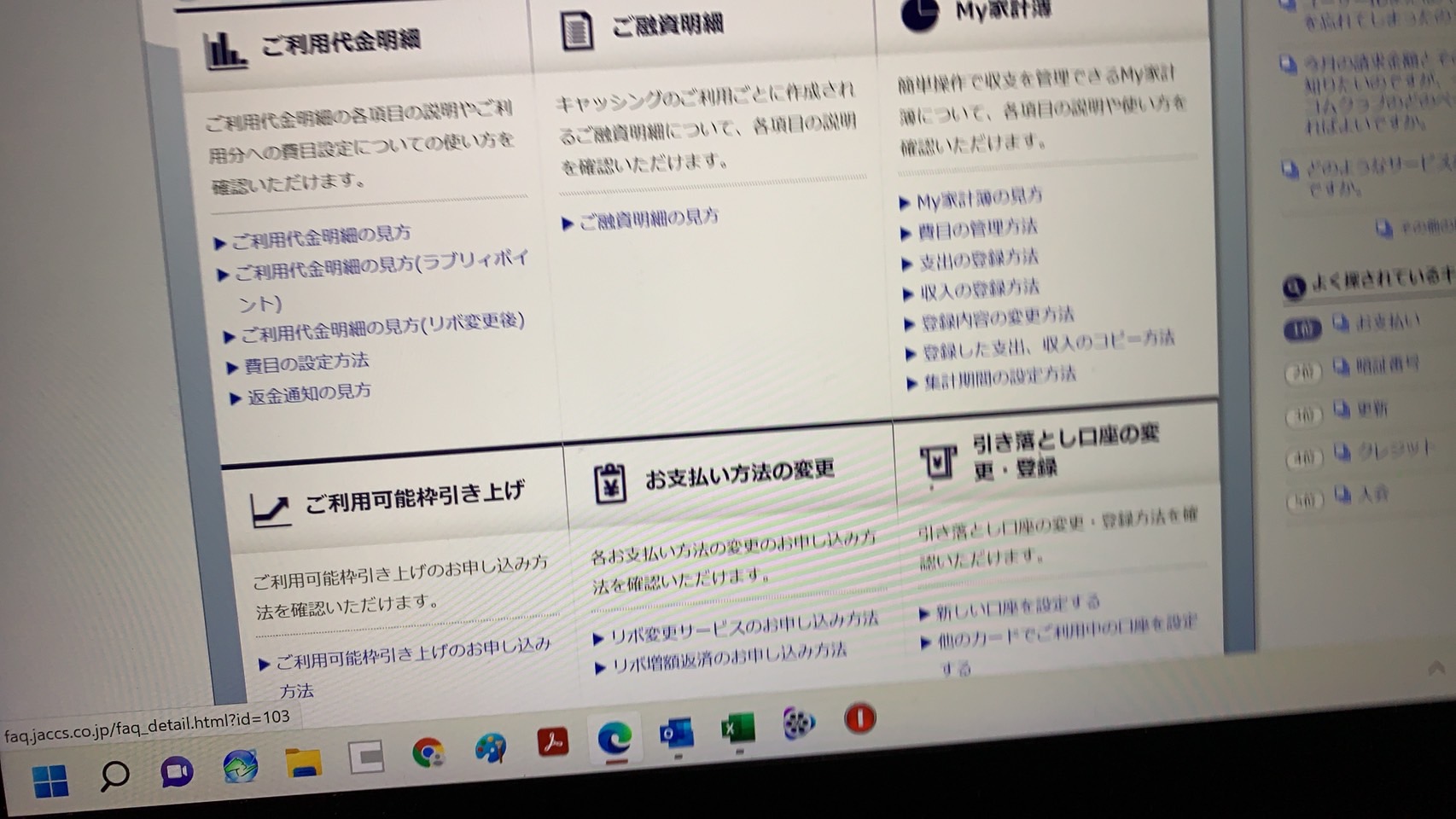Click the pie chart icon beside My家計簿
Screen dimensions: 1456x819
point(920,15)
